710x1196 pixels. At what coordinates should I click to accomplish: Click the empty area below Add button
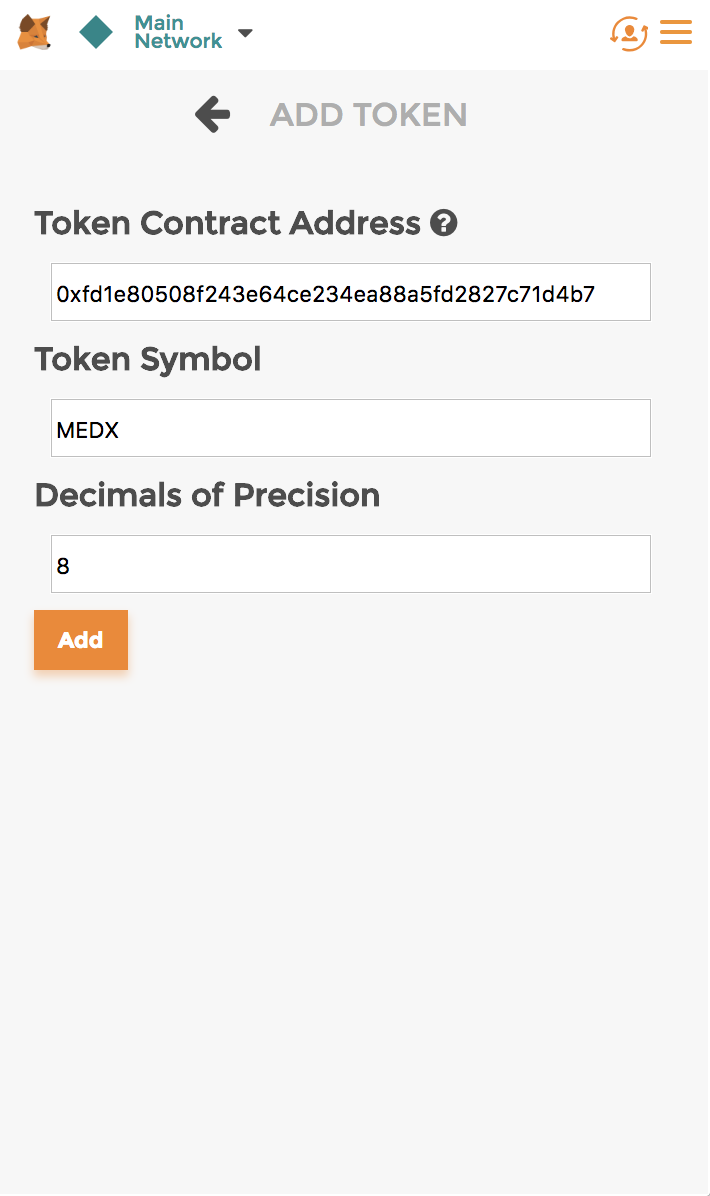pos(355,915)
